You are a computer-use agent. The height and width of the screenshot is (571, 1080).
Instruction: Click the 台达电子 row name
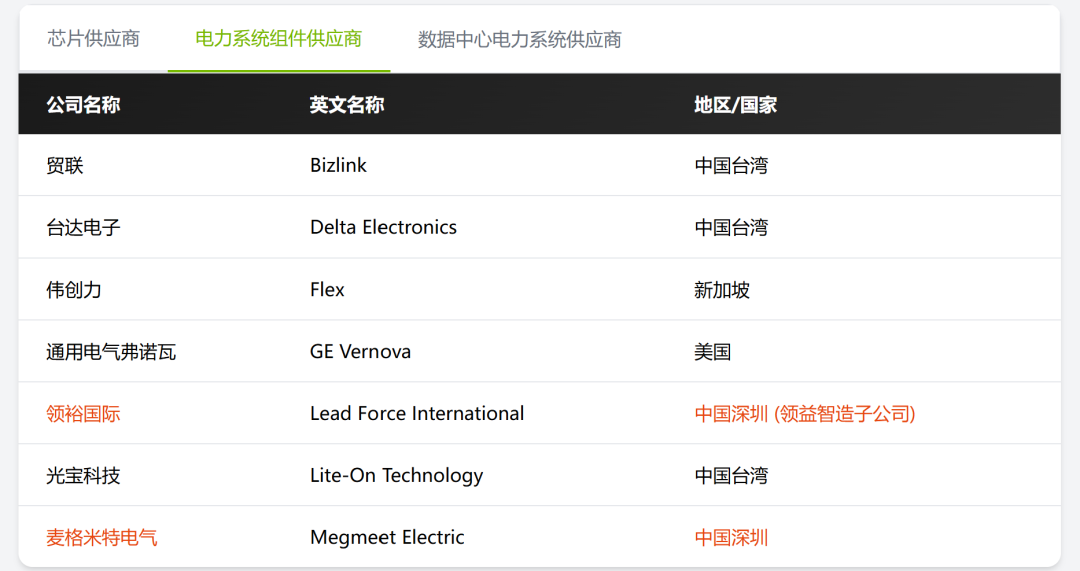(83, 228)
